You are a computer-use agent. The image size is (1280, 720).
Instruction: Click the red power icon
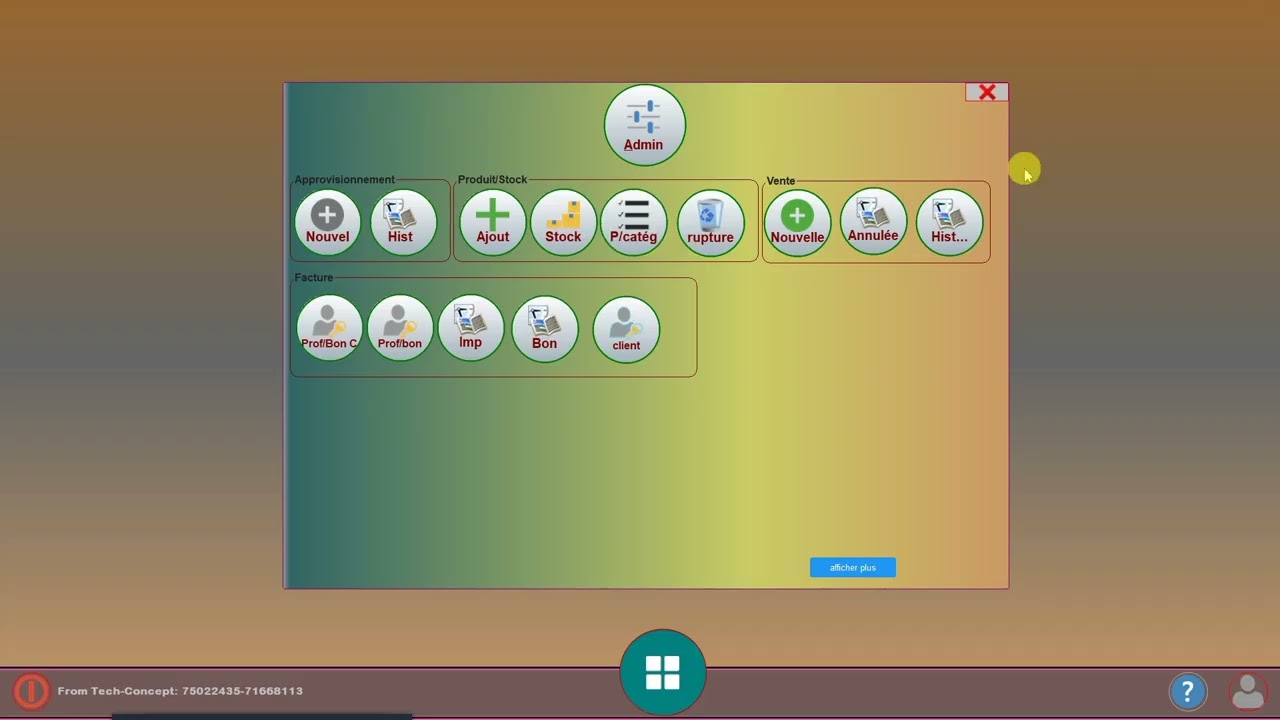point(31,691)
